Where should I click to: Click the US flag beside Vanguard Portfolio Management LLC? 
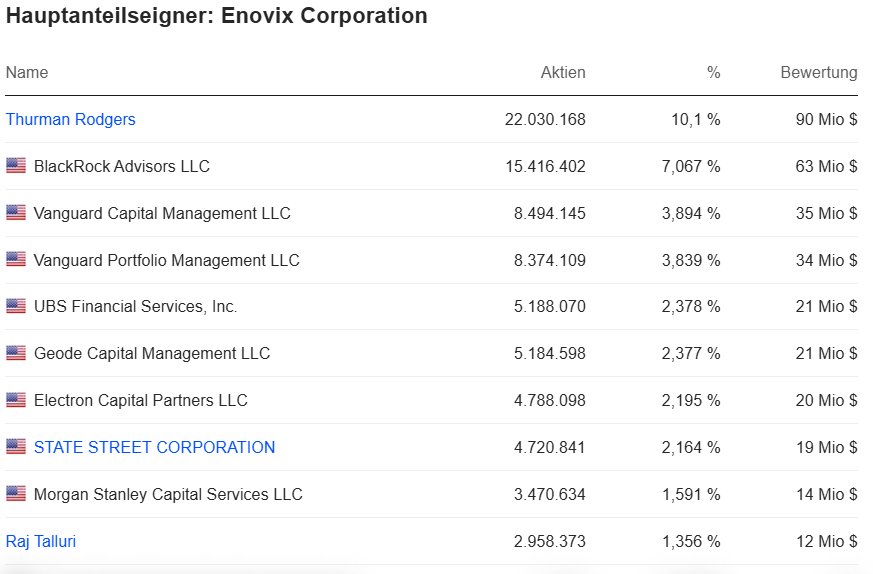(x=16, y=259)
